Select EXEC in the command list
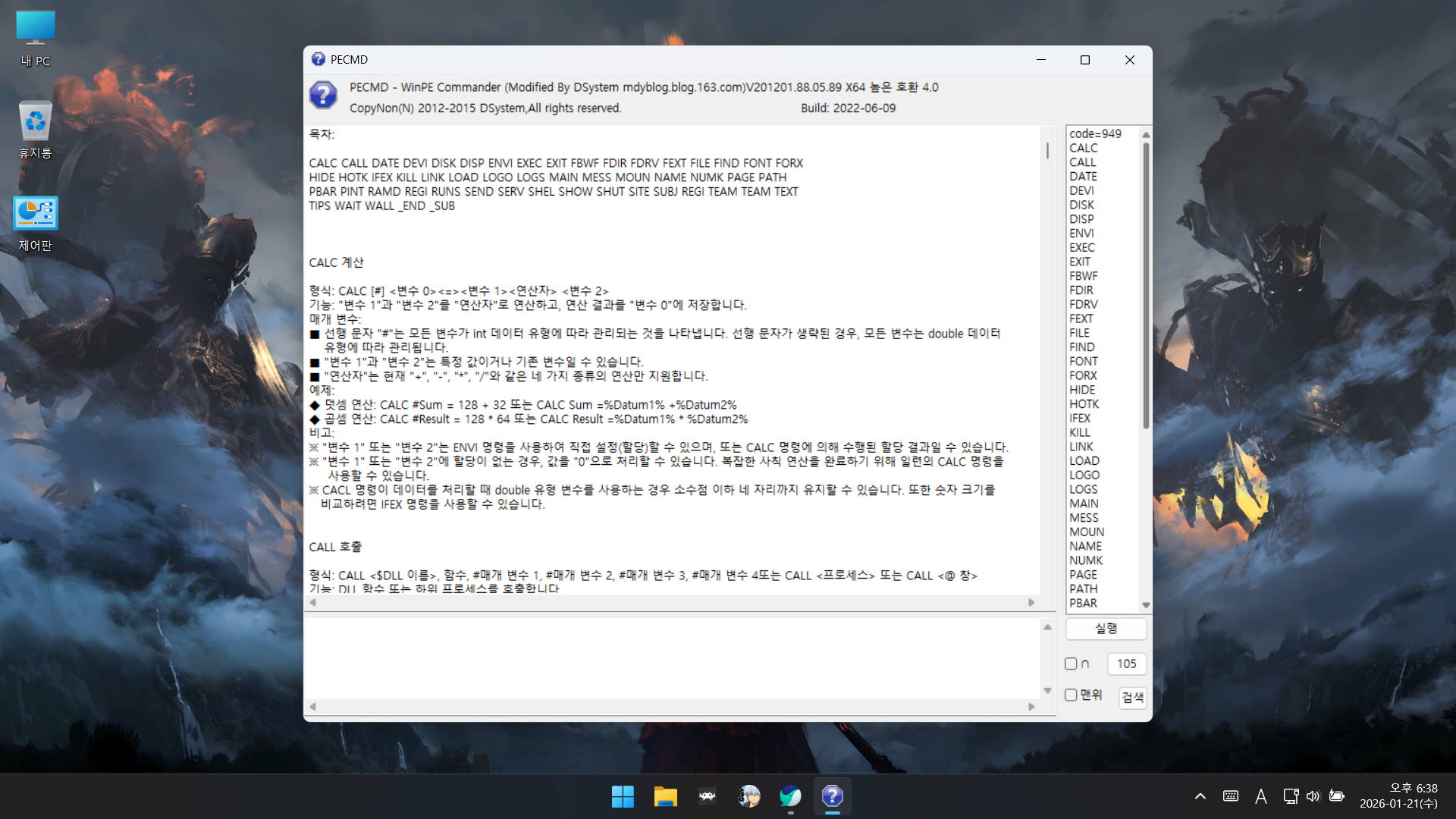 pyautogui.click(x=1082, y=247)
